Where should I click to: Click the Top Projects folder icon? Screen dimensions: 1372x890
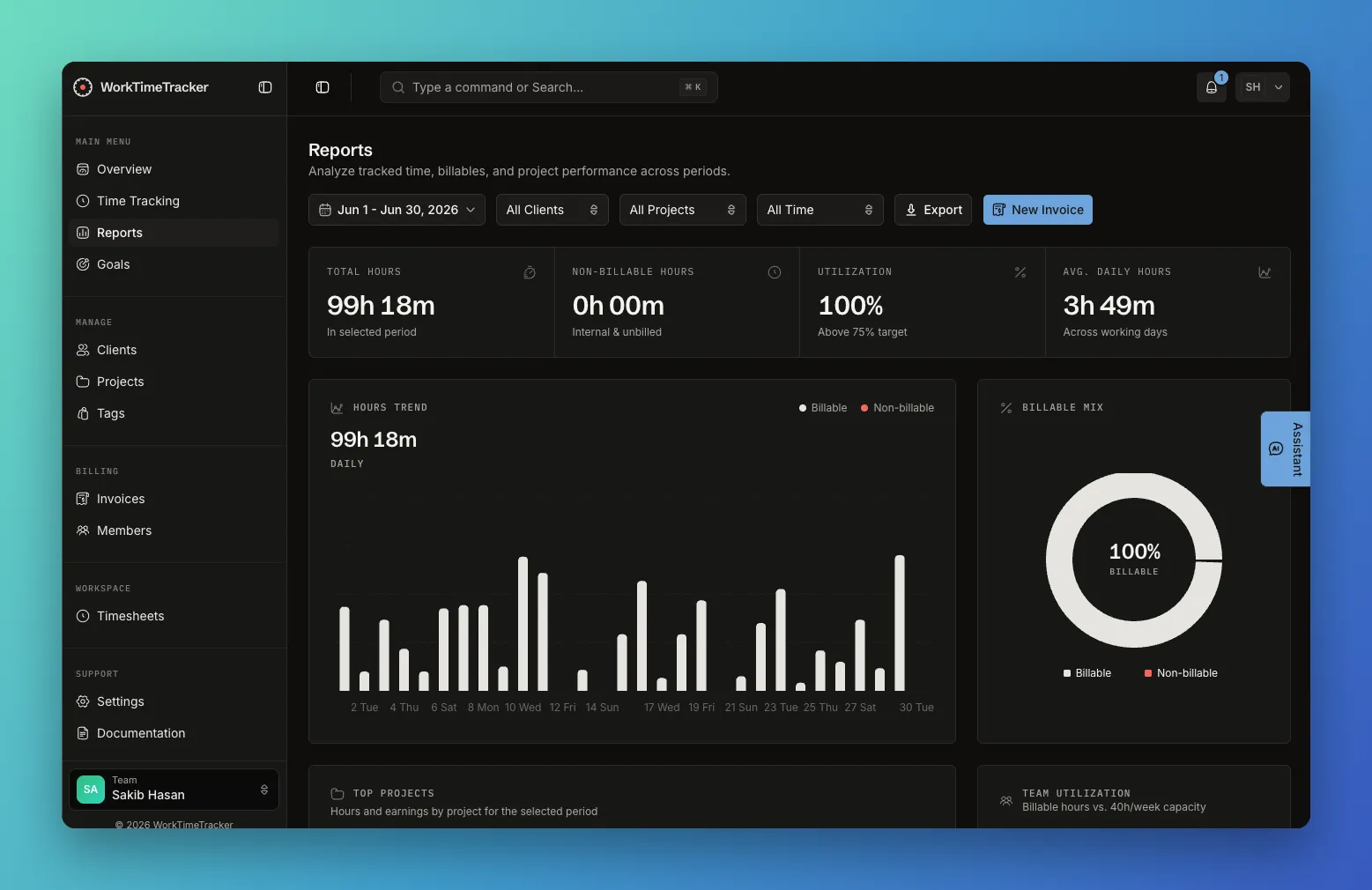[337, 794]
